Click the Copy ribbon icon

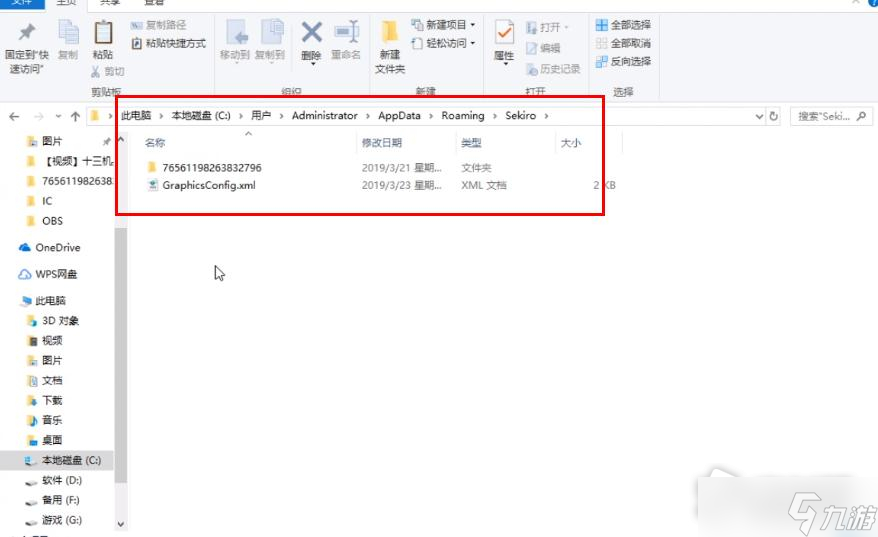(x=68, y=32)
